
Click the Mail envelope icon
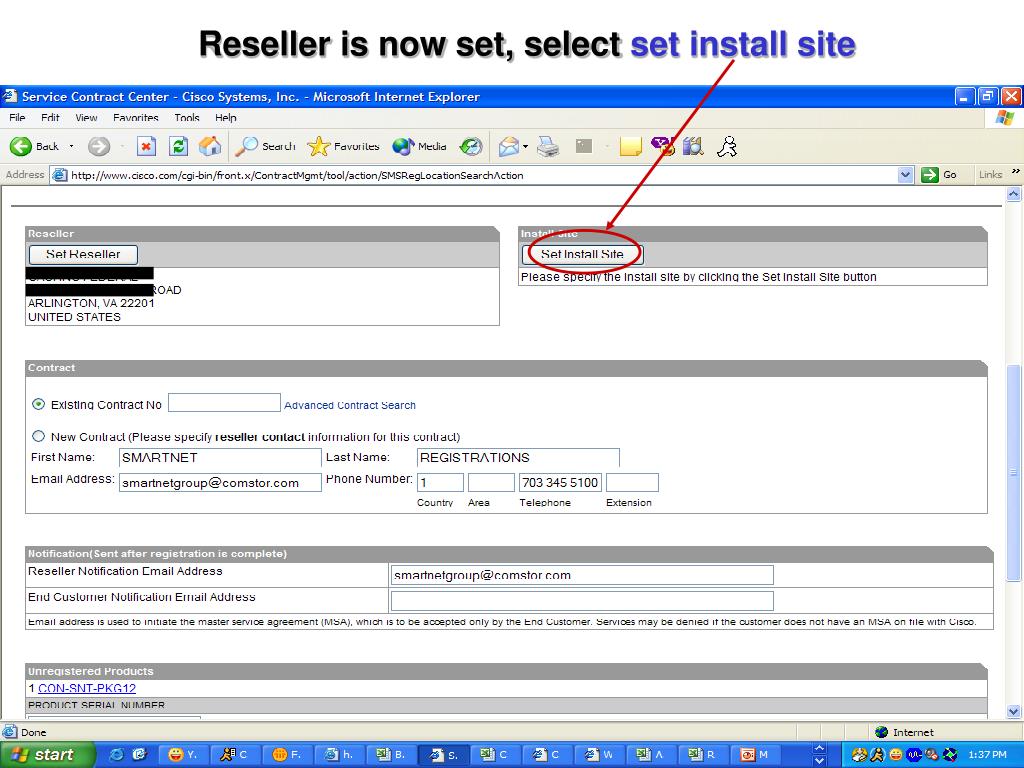508,146
